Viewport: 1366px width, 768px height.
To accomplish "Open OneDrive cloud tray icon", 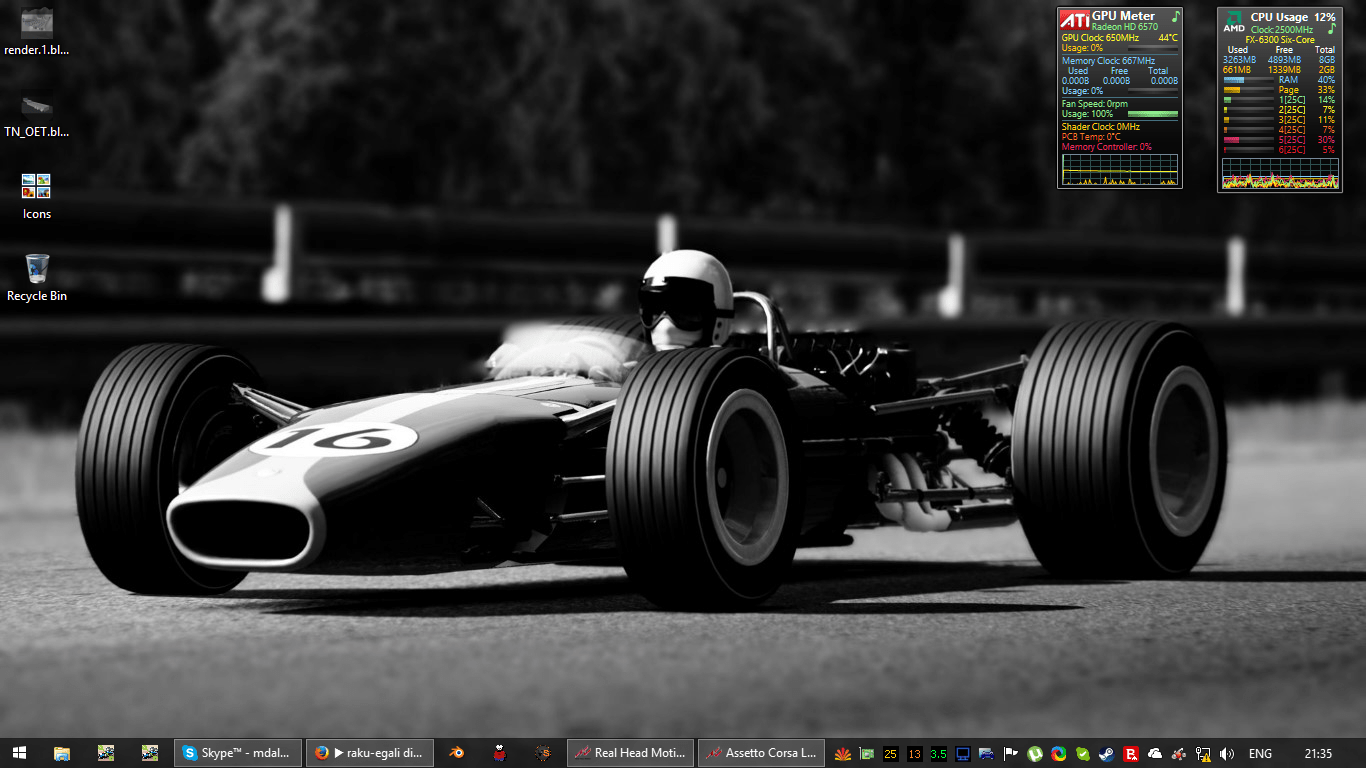I will [1155, 754].
